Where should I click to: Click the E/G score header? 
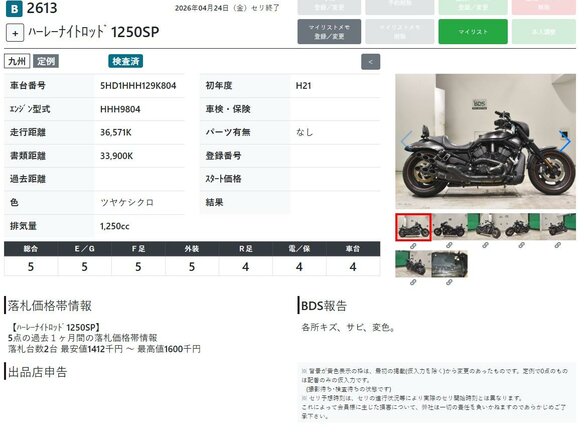(x=85, y=249)
